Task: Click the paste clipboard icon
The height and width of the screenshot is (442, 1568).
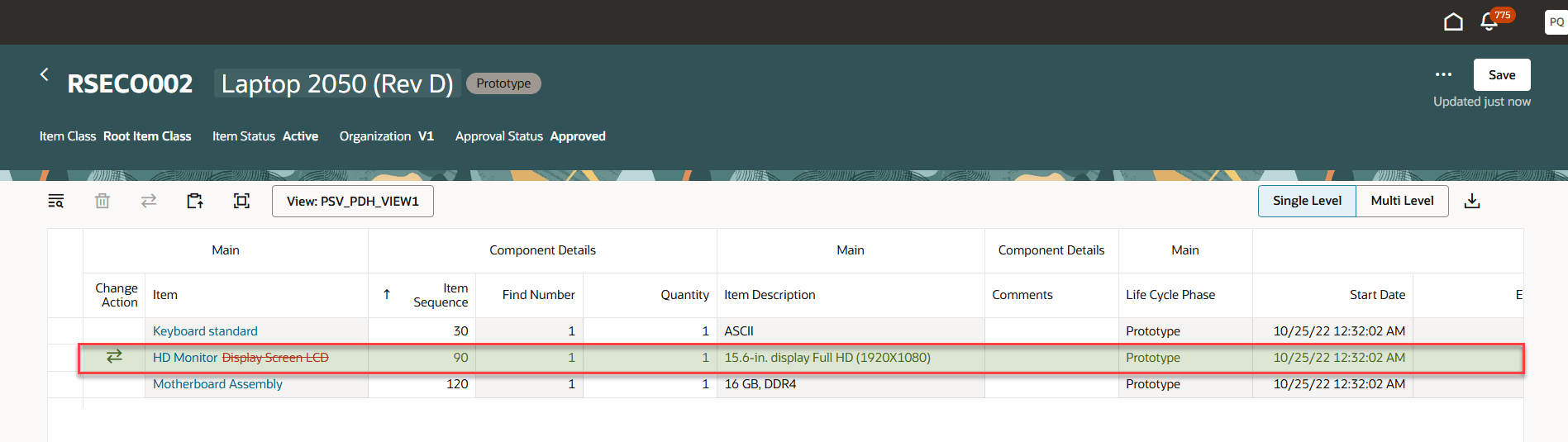Action: tap(195, 201)
